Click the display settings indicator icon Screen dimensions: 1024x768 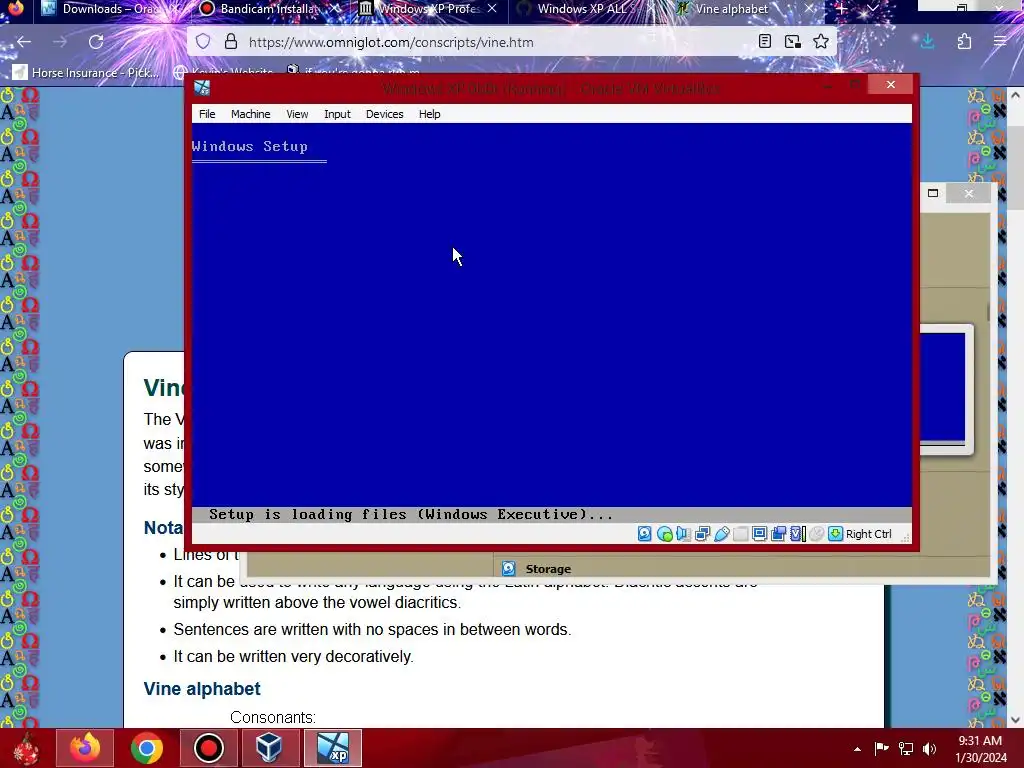pos(760,534)
